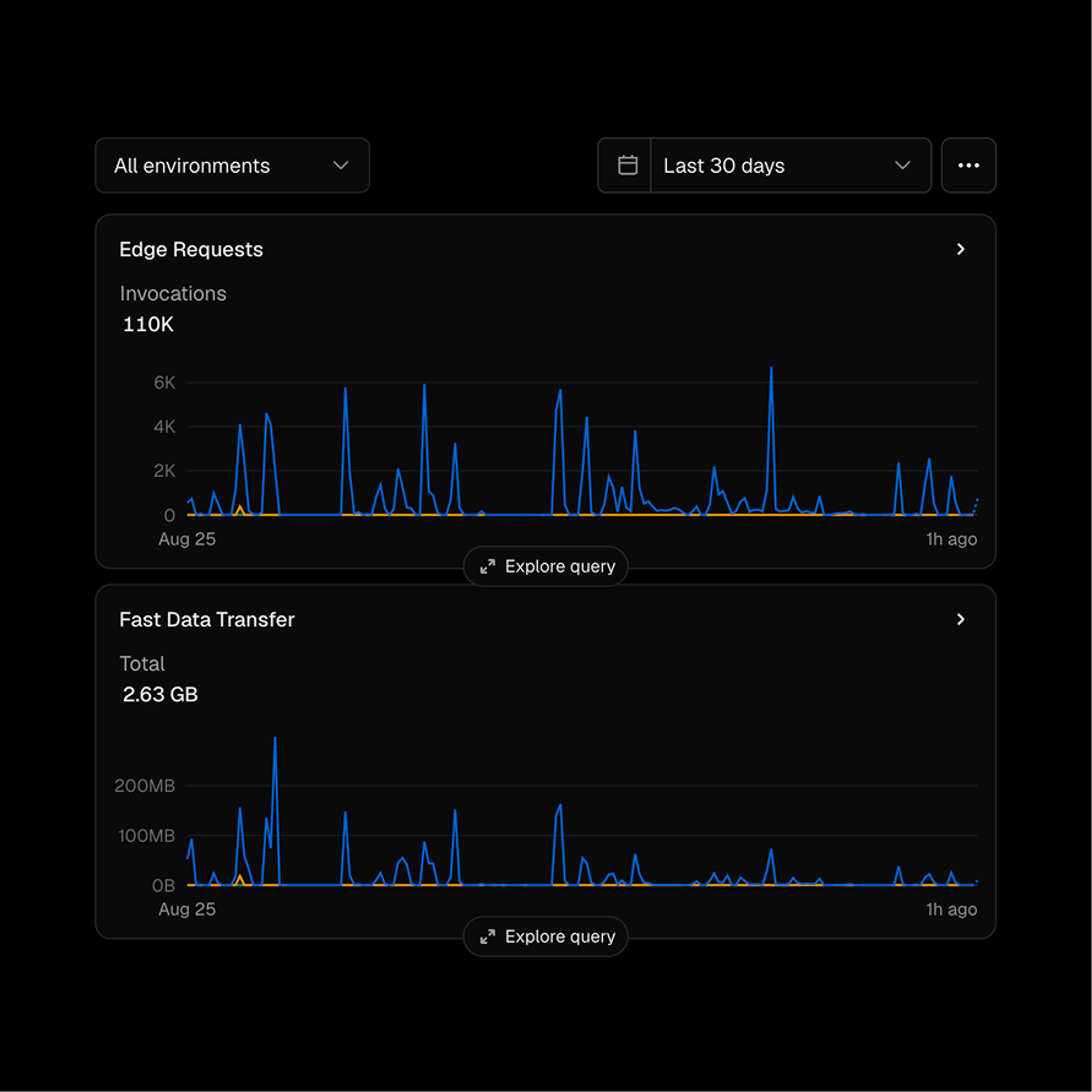Expand Fast Data Transfer with its chevron arrow
This screenshot has width=1092, height=1092.
960,619
